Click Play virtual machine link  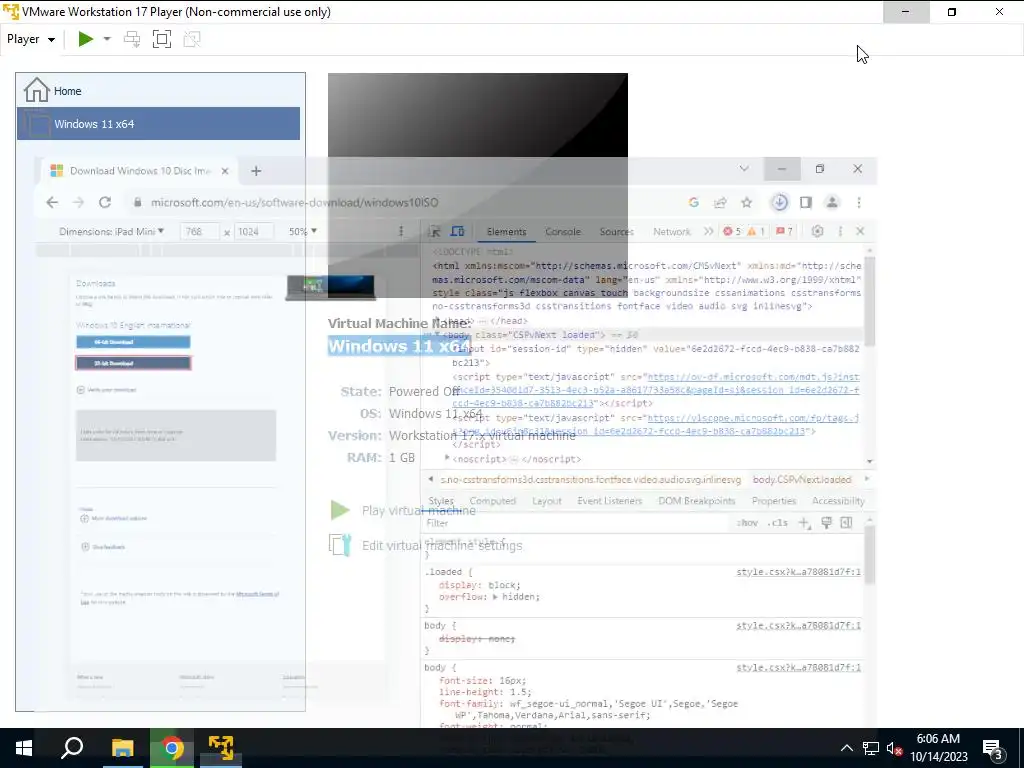[x=419, y=511]
